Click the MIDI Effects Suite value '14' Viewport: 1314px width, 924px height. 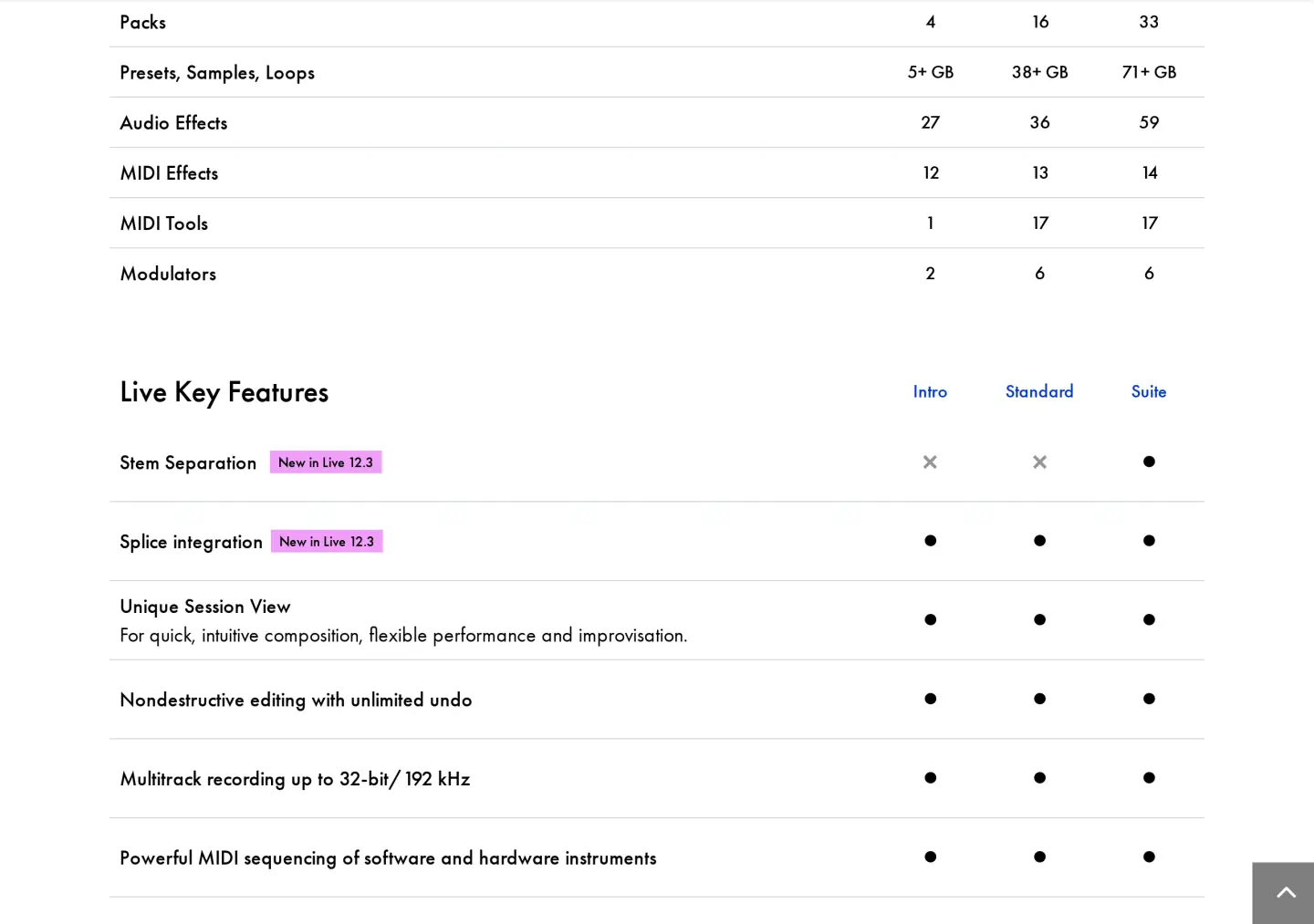tap(1149, 172)
